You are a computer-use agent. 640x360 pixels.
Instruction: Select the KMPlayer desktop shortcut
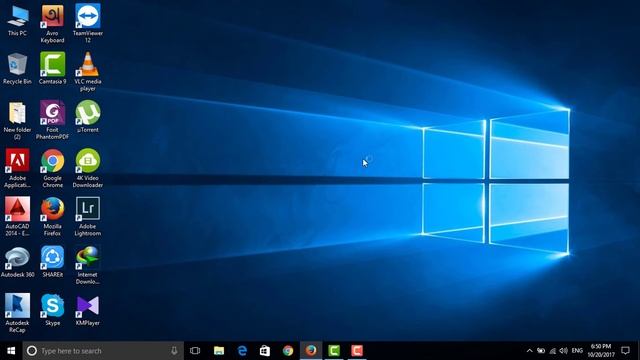tap(88, 310)
